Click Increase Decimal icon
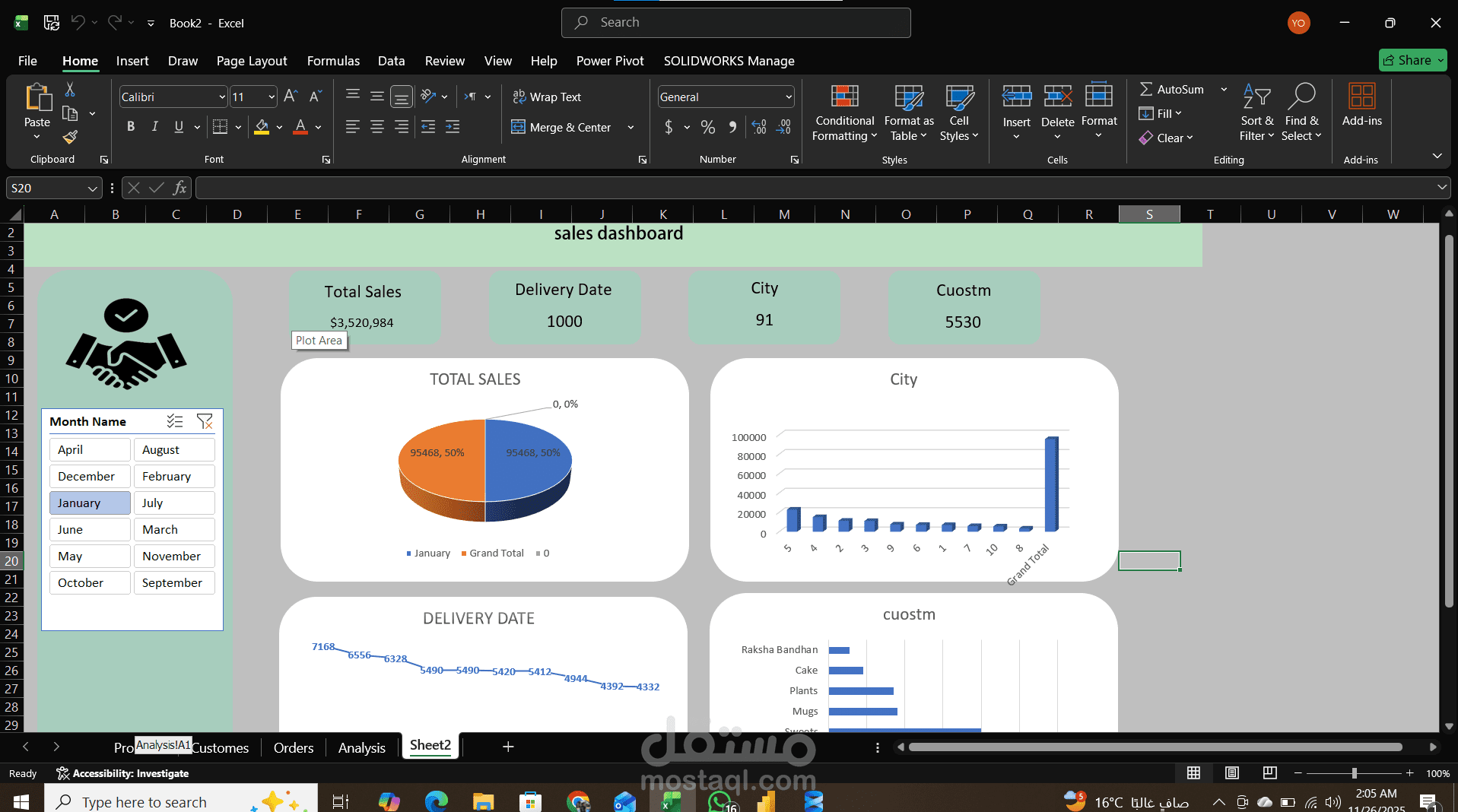The image size is (1458, 812). point(759,127)
